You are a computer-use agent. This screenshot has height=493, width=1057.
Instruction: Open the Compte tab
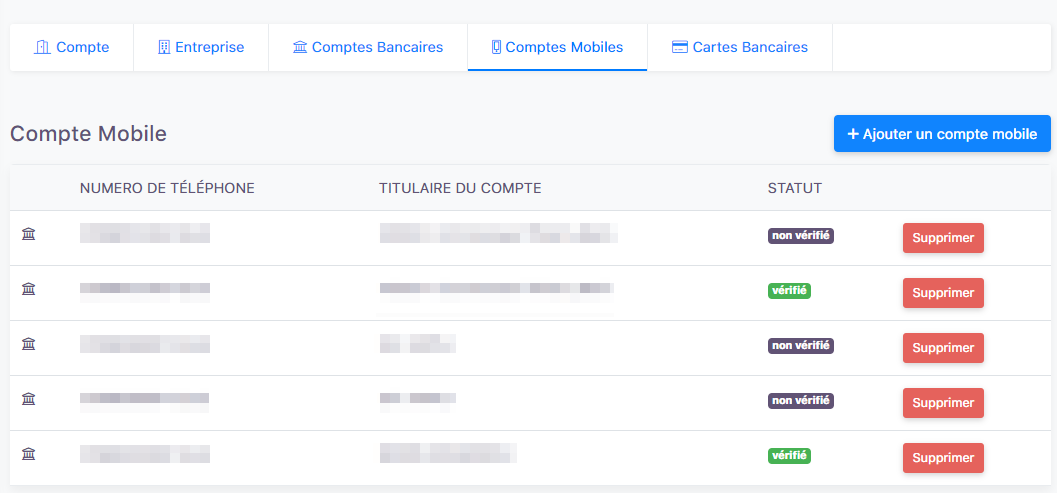[x=71, y=47]
